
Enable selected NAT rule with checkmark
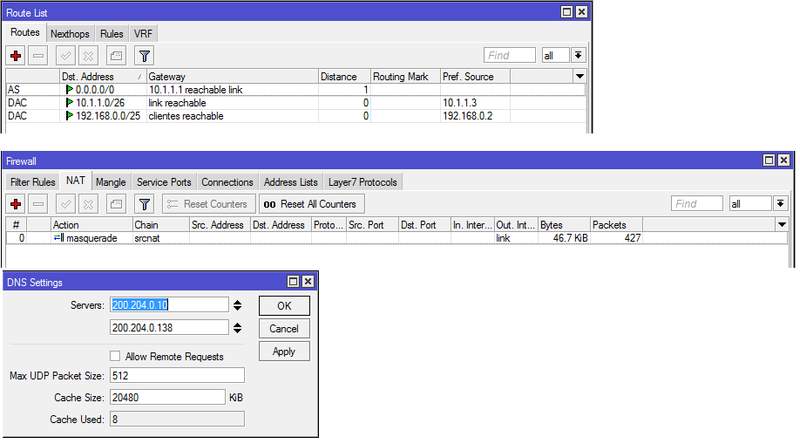pyautogui.click(x=66, y=204)
